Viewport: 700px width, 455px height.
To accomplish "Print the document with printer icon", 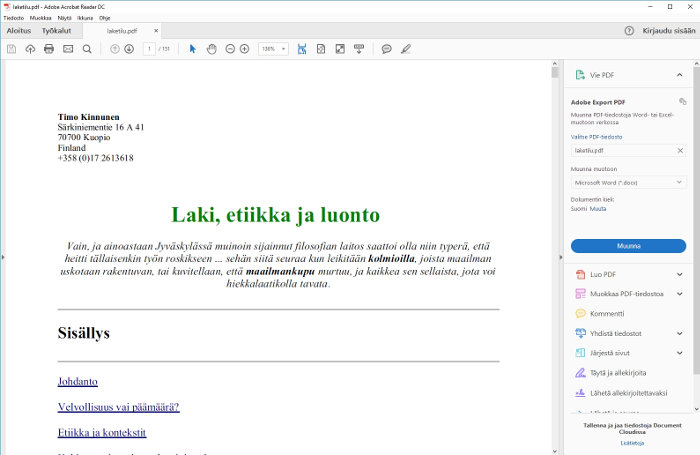I will [49, 49].
